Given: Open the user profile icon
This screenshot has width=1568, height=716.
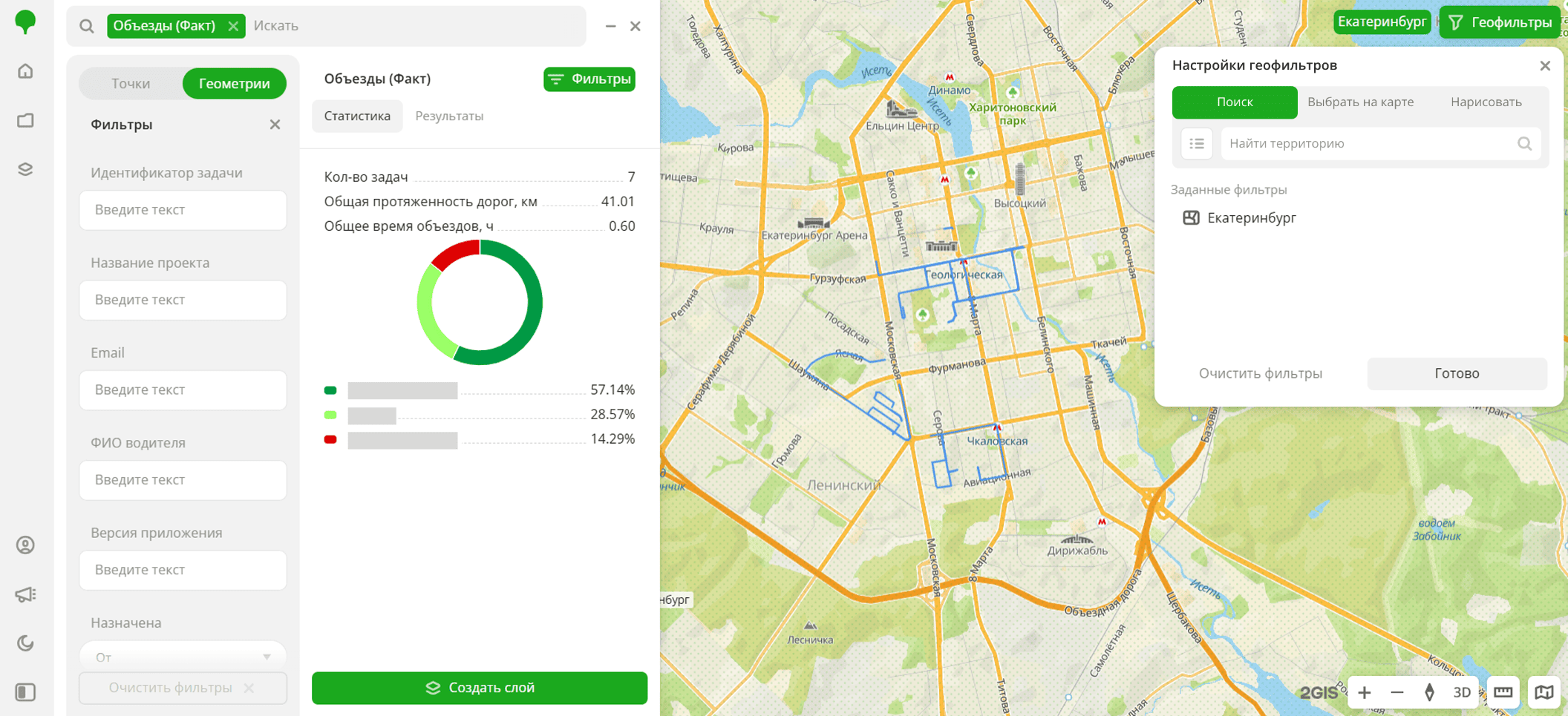Looking at the screenshot, I should tap(25, 545).
